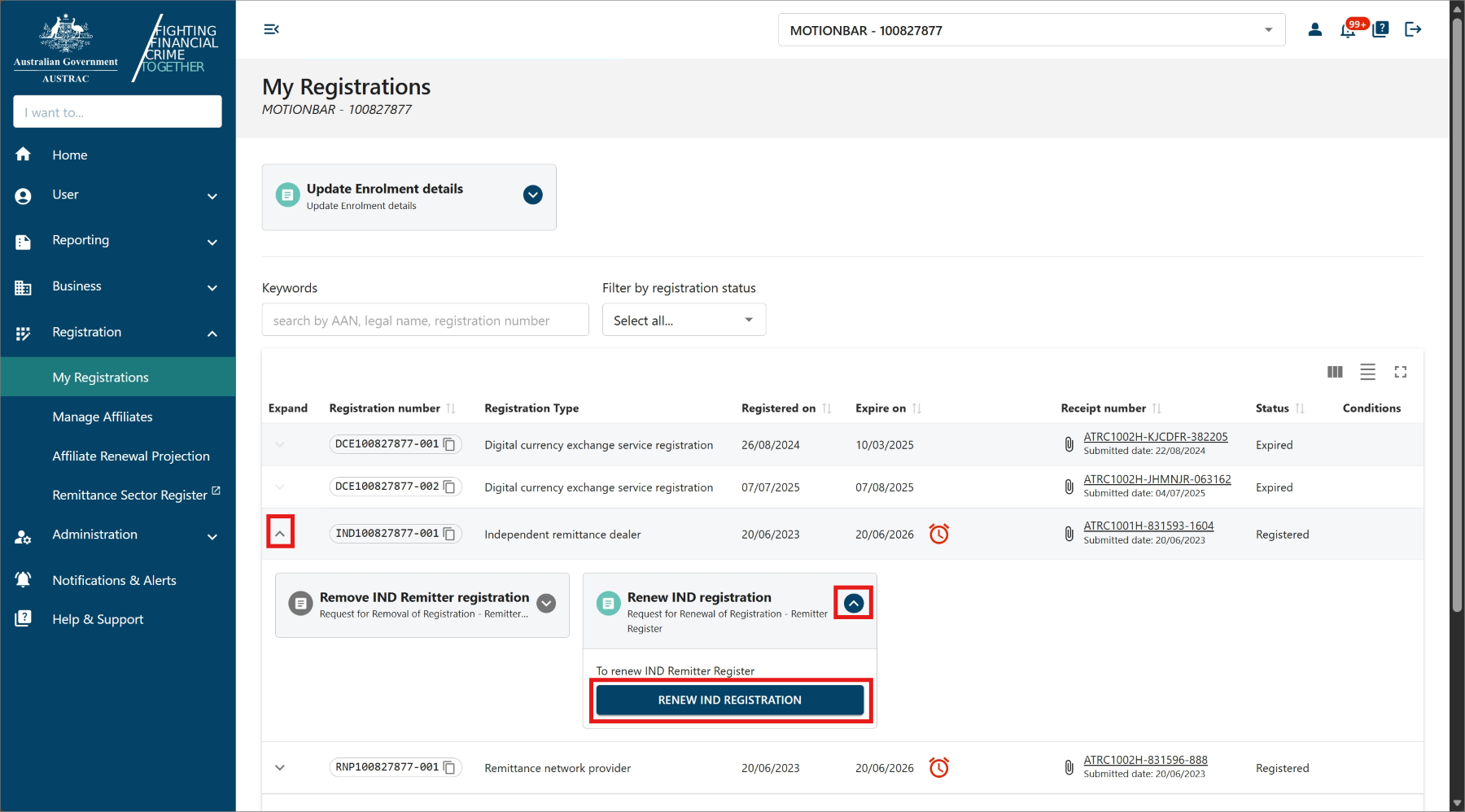Collapse the sidebar with the menu toggle icon
This screenshot has width=1465, height=812.
(x=271, y=29)
